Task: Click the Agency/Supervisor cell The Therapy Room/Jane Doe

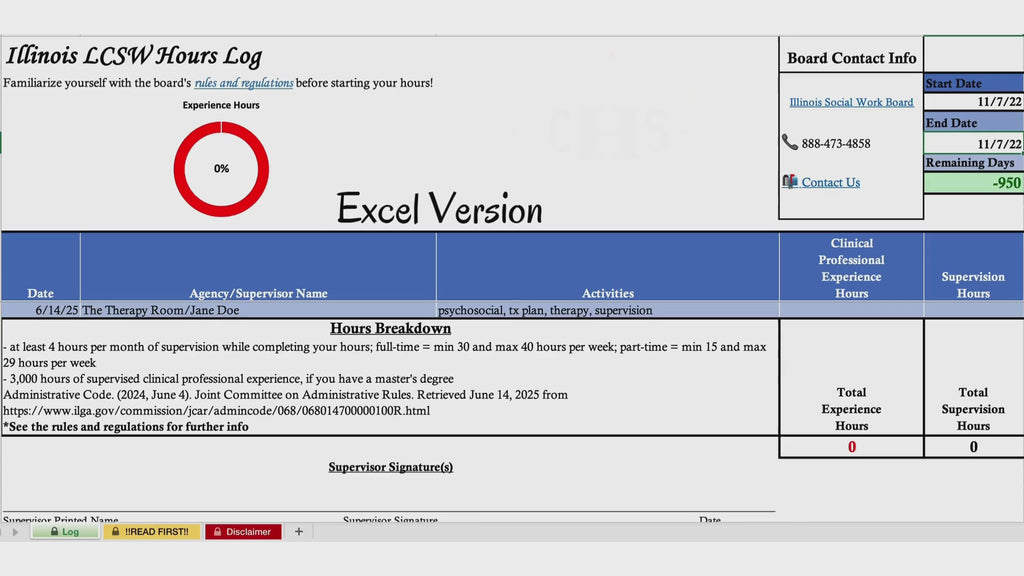Action: point(258,310)
